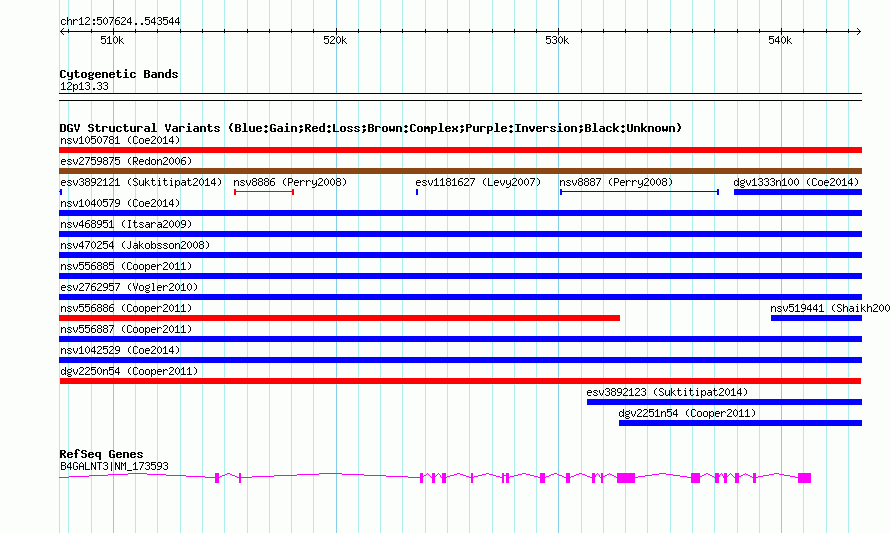Open the nsv8887 (Perry2008) label
The height and width of the screenshot is (533, 890).
pyautogui.click(x=616, y=182)
